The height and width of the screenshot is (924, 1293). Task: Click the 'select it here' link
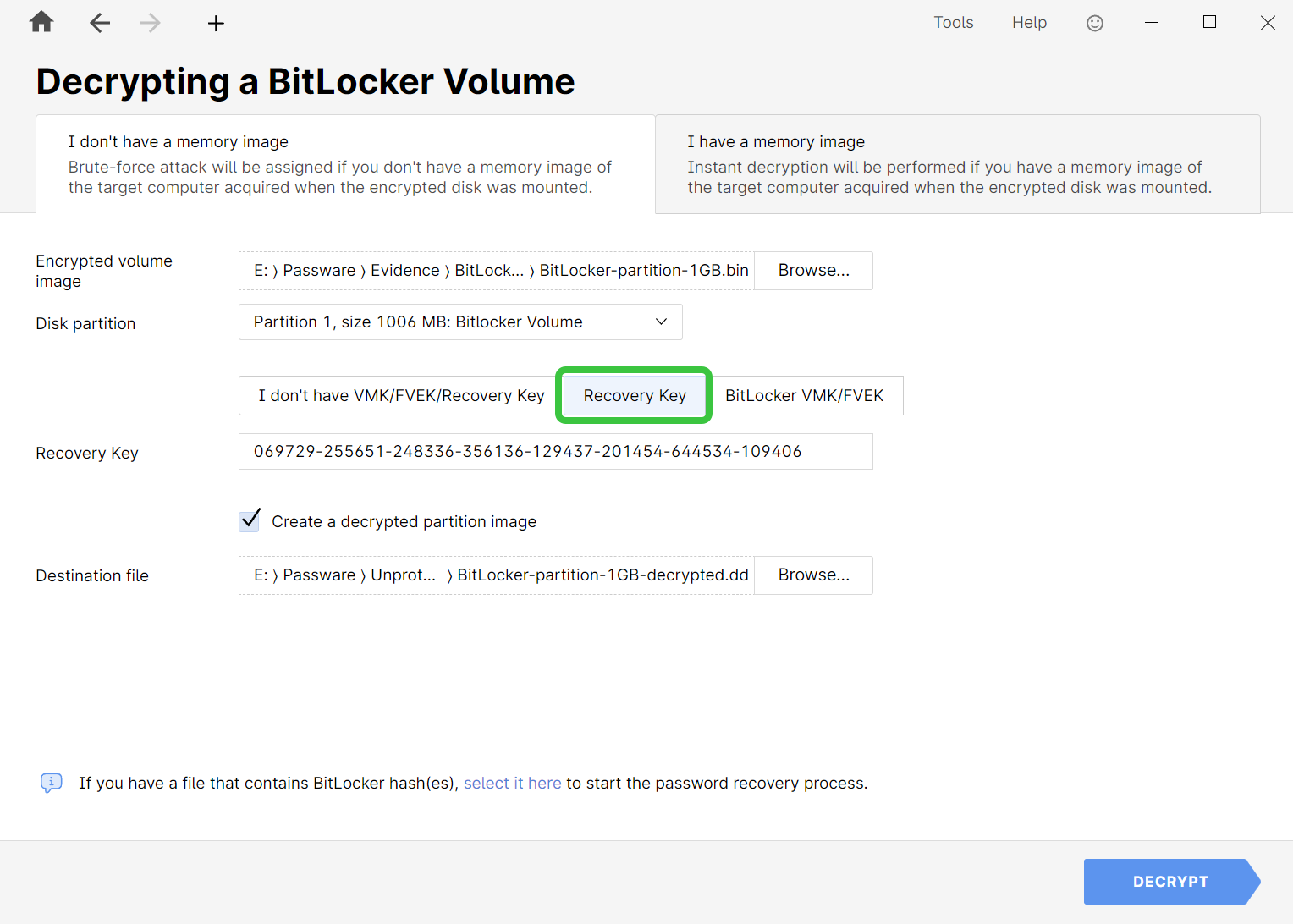(x=512, y=784)
